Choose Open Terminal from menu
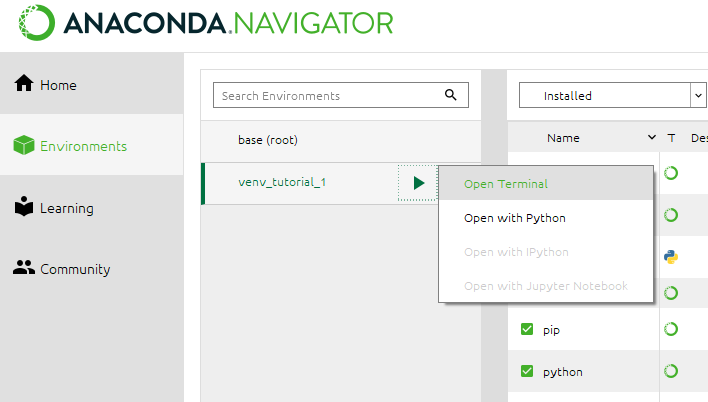This screenshot has width=708, height=402. [546, 184]
